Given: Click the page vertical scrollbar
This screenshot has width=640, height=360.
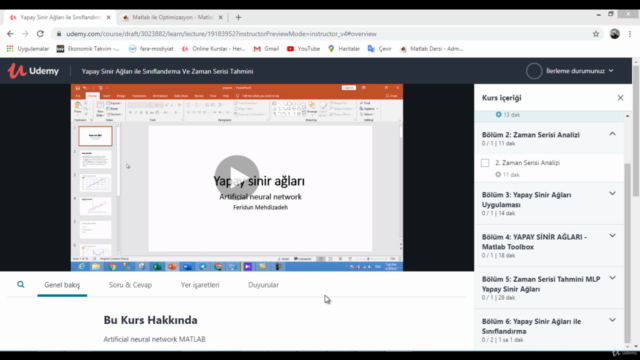Looking at the screenshot, I should coord(636,131).
